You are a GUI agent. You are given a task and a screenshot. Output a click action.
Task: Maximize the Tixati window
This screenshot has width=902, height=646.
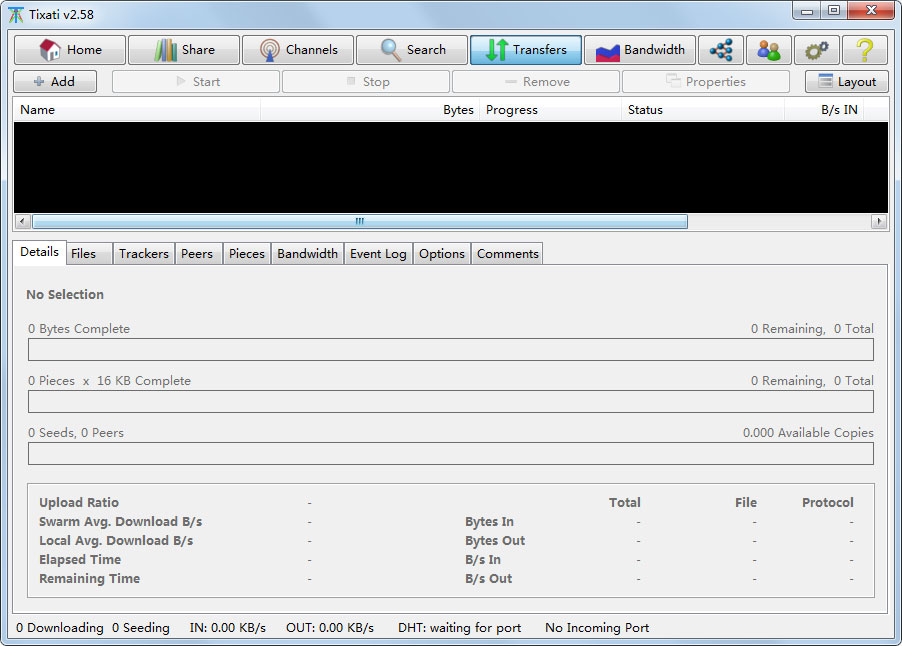834,11
